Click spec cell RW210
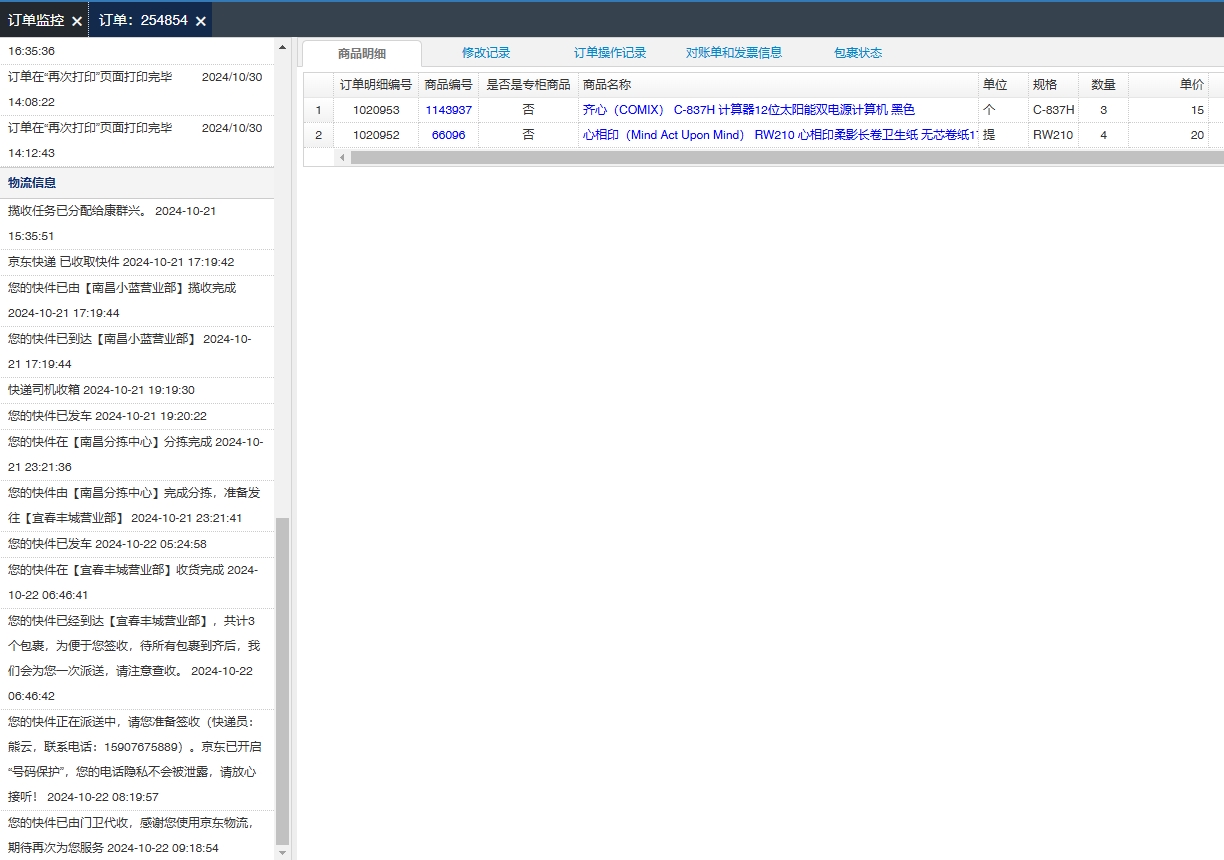Viewport: 1224px width, 860px height. click(x=1053, y=135)
